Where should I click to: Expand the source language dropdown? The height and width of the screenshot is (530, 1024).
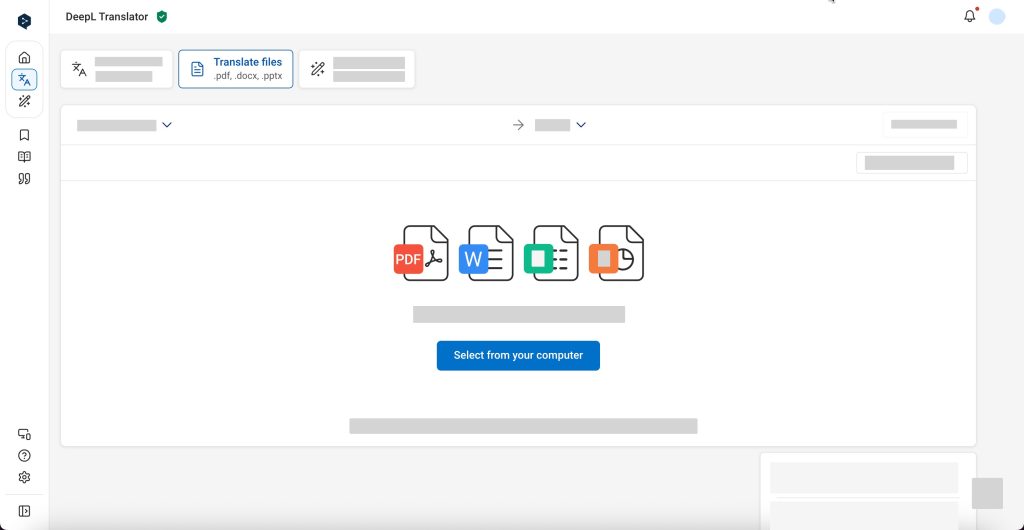(x=126, y=125)
